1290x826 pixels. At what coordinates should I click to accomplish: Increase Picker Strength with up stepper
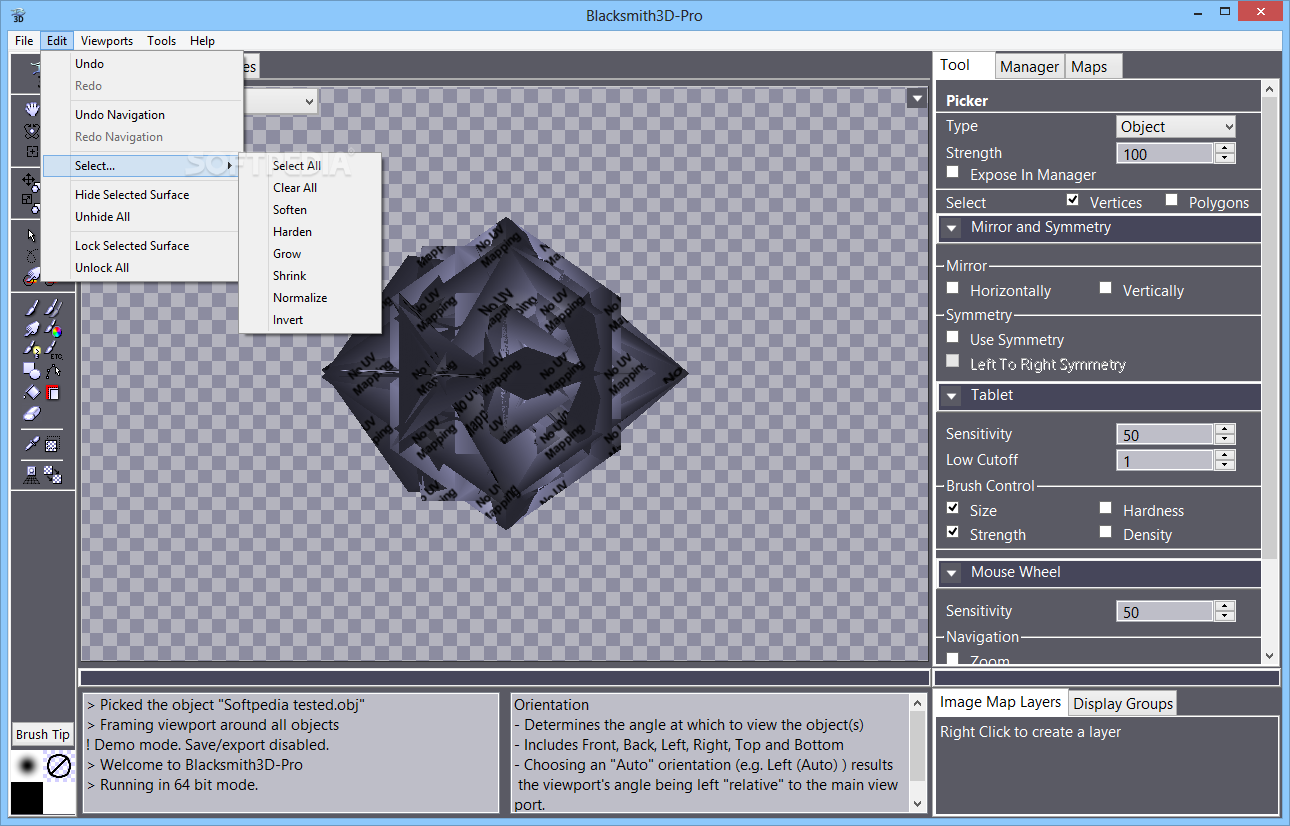1225,148
